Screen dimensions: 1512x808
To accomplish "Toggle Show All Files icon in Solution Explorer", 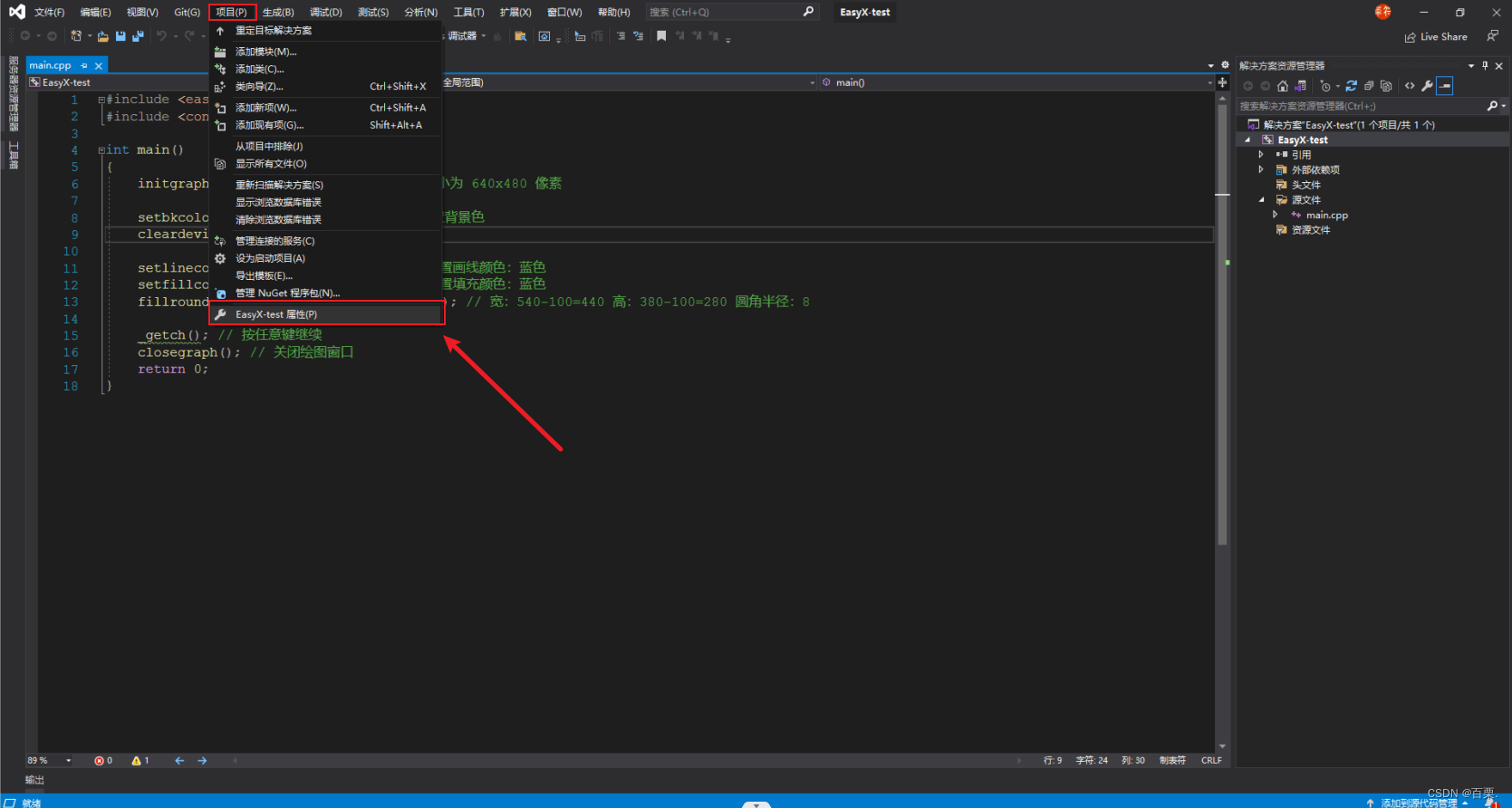I will point(1386,86).
